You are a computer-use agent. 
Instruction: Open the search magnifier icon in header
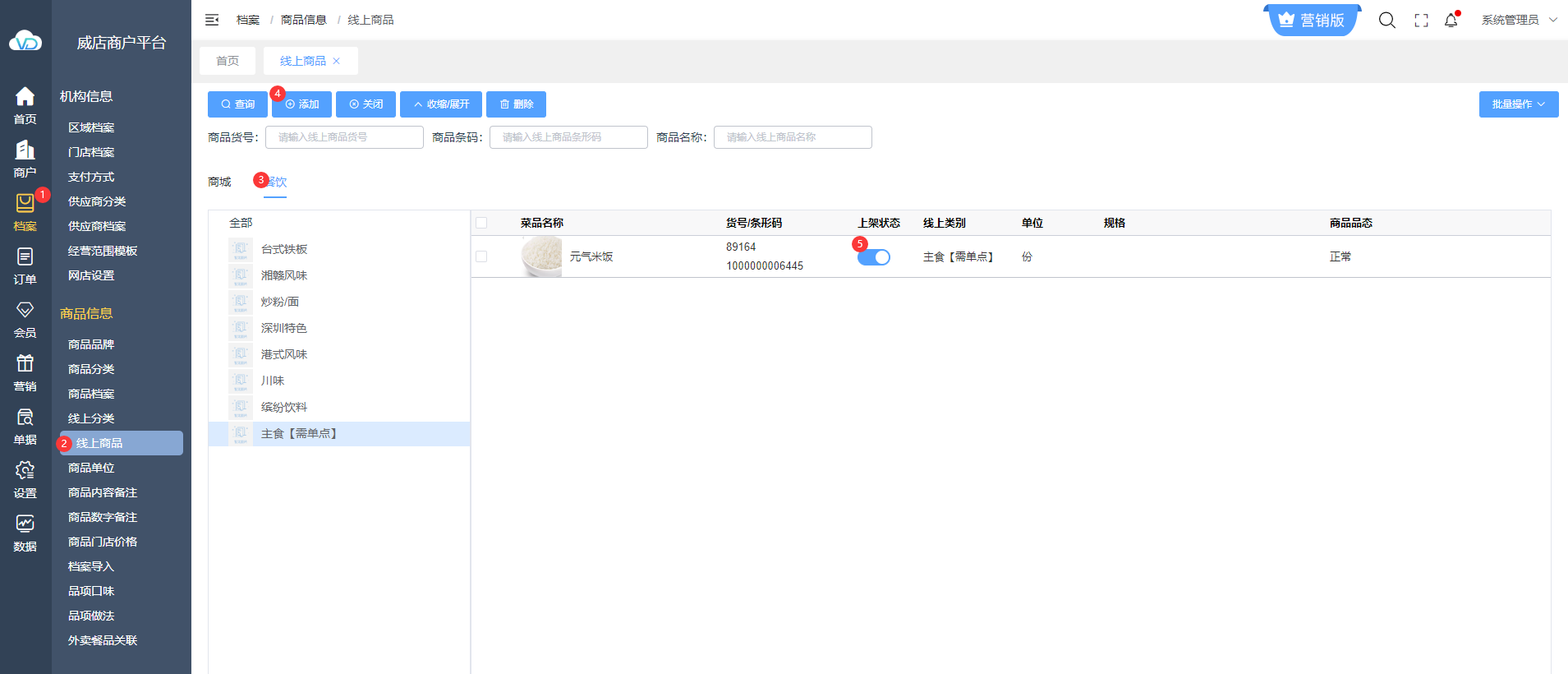pos(1386,21)
